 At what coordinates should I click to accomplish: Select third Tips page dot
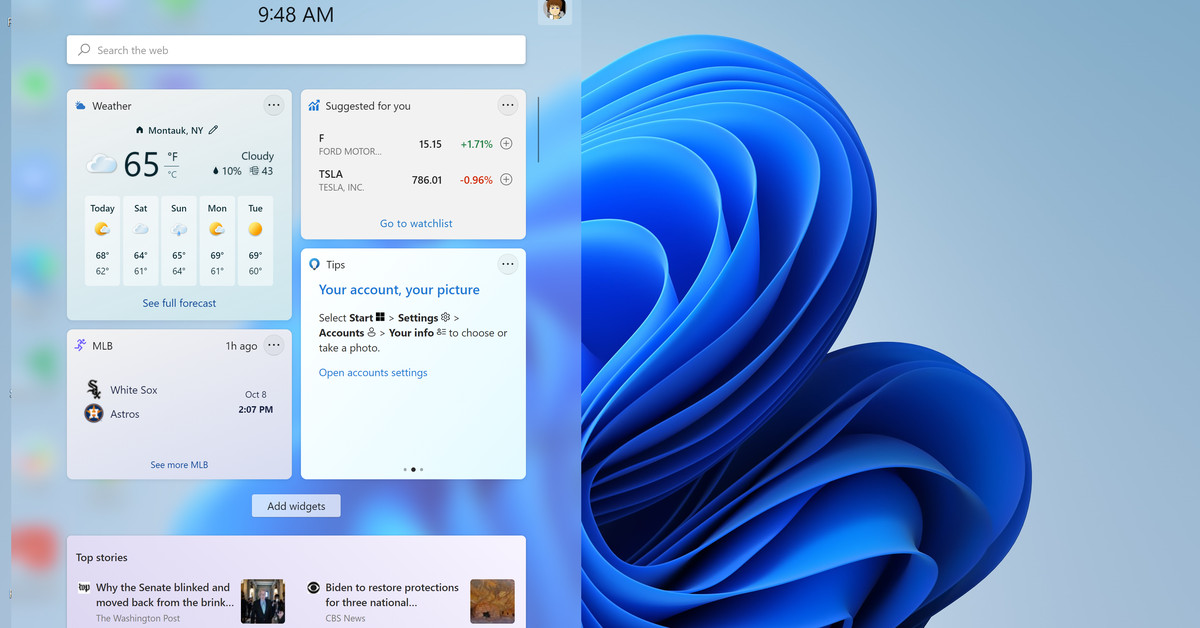tap(422, 469)
